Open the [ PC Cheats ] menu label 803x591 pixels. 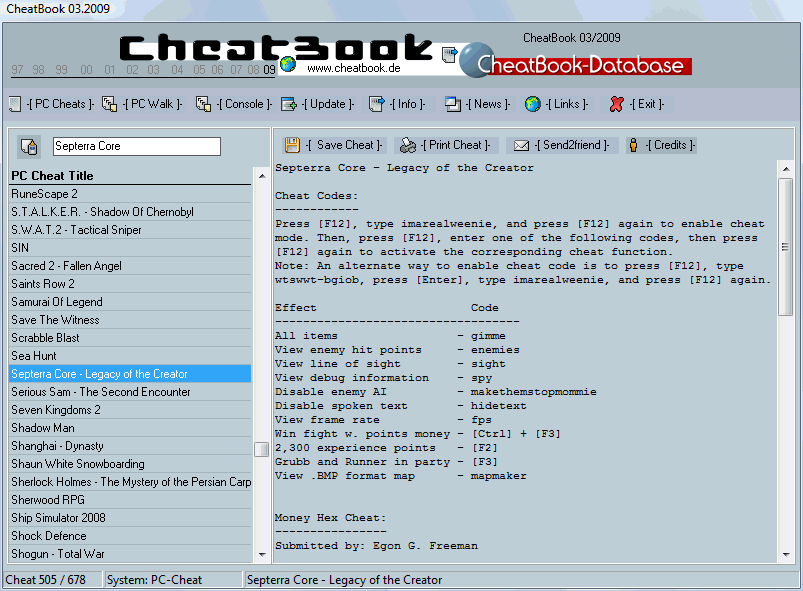coord(60,104)
